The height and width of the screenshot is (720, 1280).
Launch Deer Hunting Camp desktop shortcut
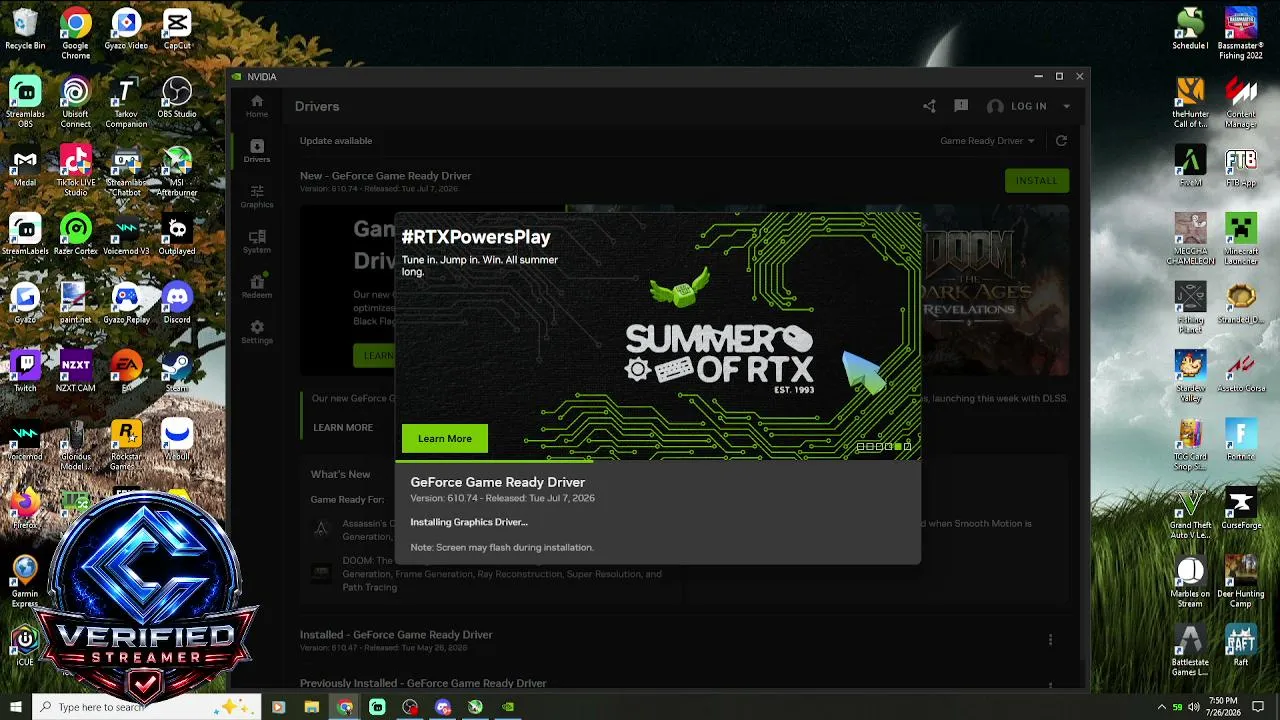(x=1241, y=581)
